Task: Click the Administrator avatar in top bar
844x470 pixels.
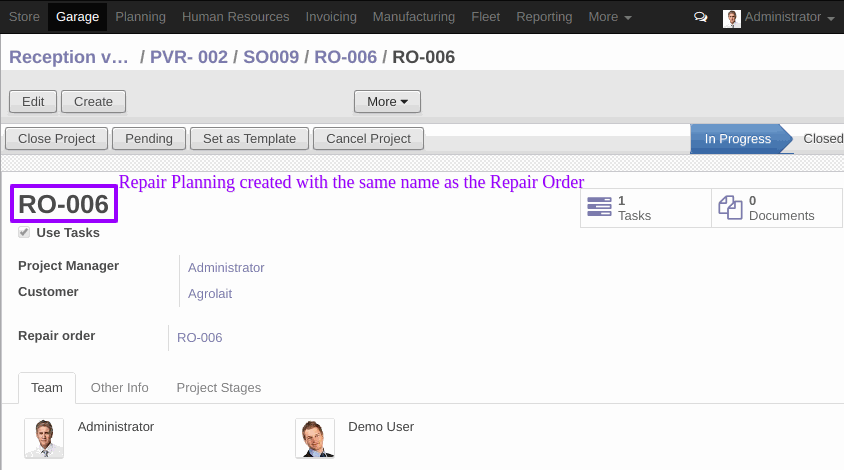Action: (x=732, y=18)
